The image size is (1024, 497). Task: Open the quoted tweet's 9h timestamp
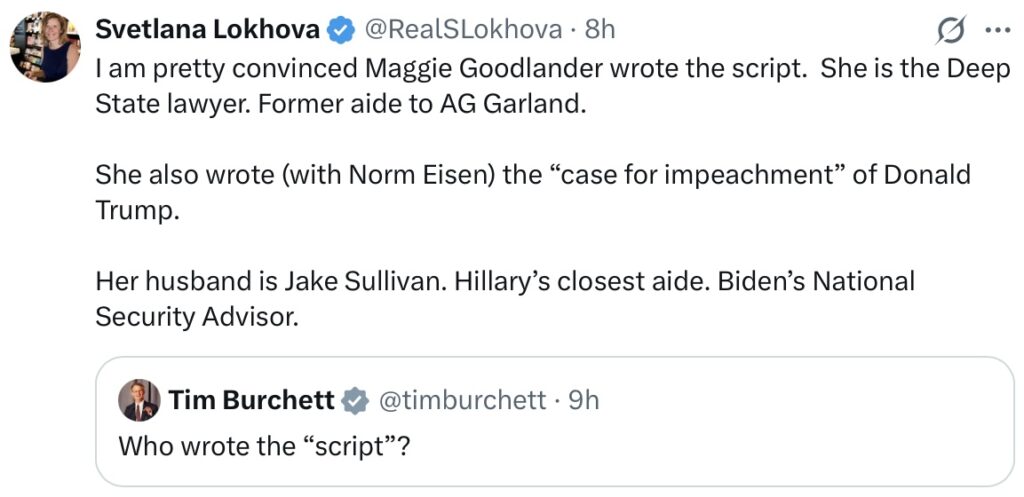point(583,401)
